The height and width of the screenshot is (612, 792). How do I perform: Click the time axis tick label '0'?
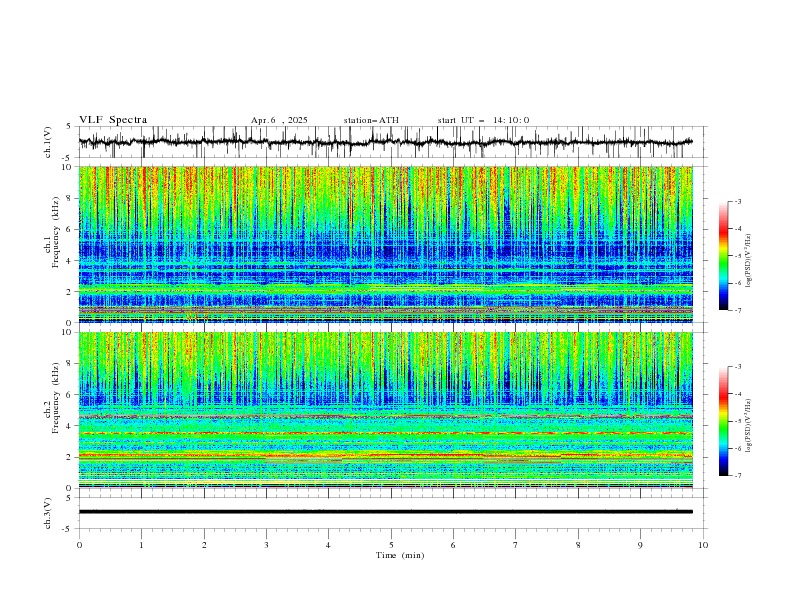coord(79,545)
